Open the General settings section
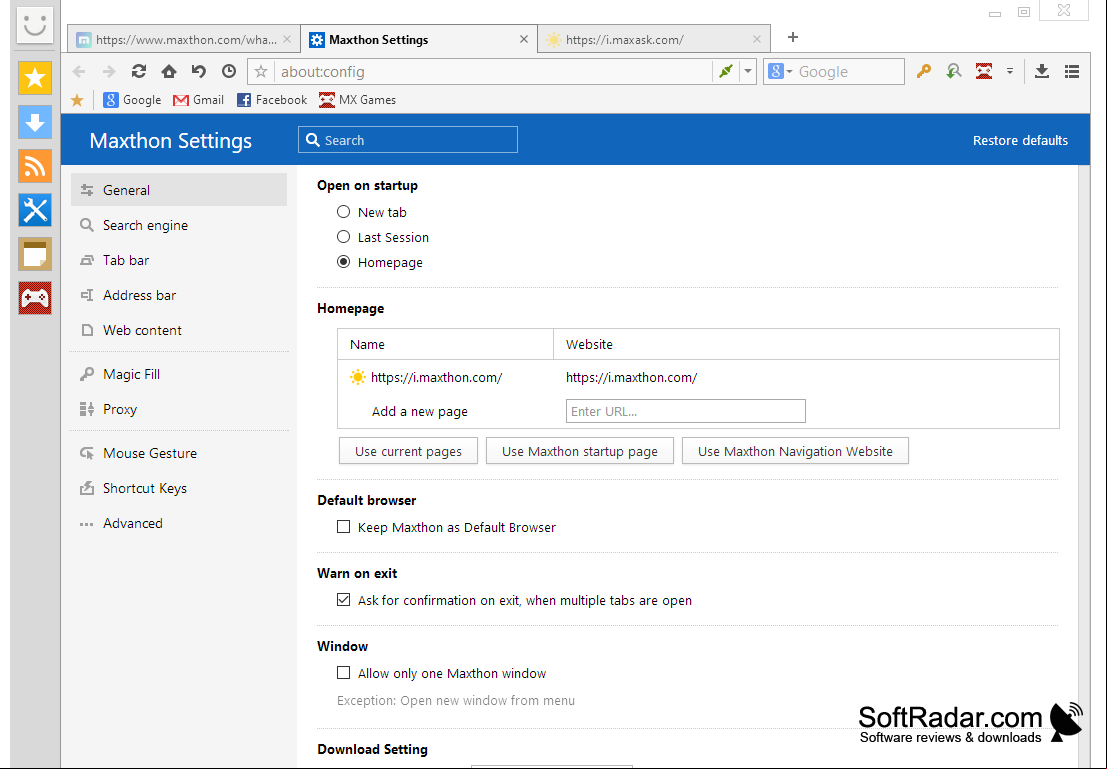This screenshot has width=1107, height=769. (x=179, y=190)
